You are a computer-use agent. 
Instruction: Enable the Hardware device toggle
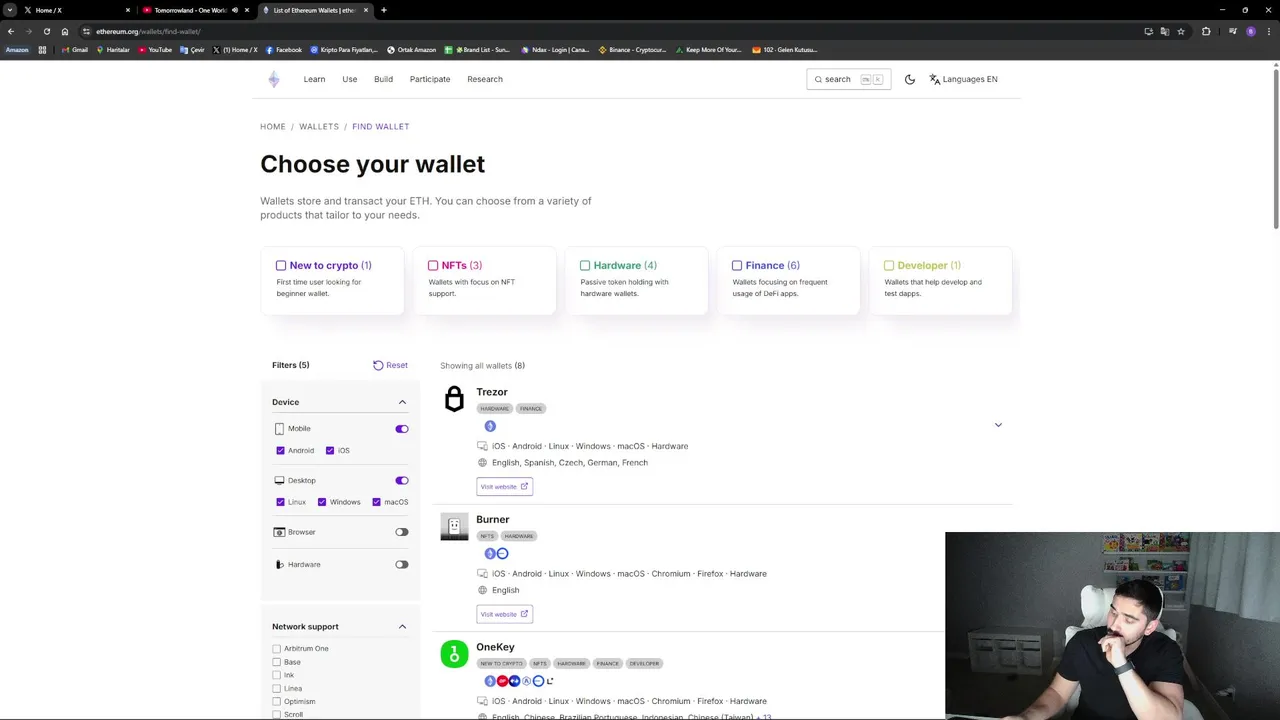(x=402, y=565)
